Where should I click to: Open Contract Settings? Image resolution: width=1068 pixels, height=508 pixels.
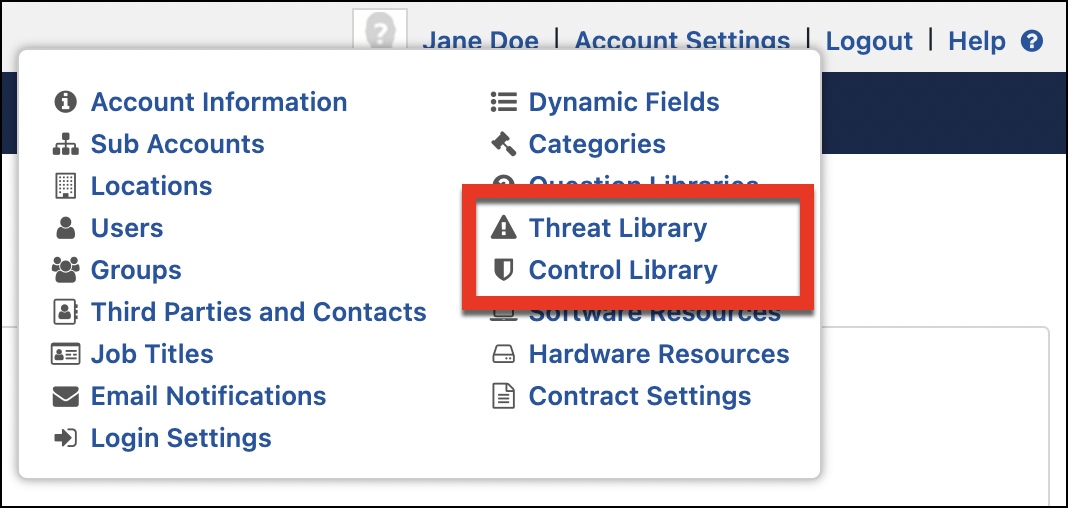(640, 396)
